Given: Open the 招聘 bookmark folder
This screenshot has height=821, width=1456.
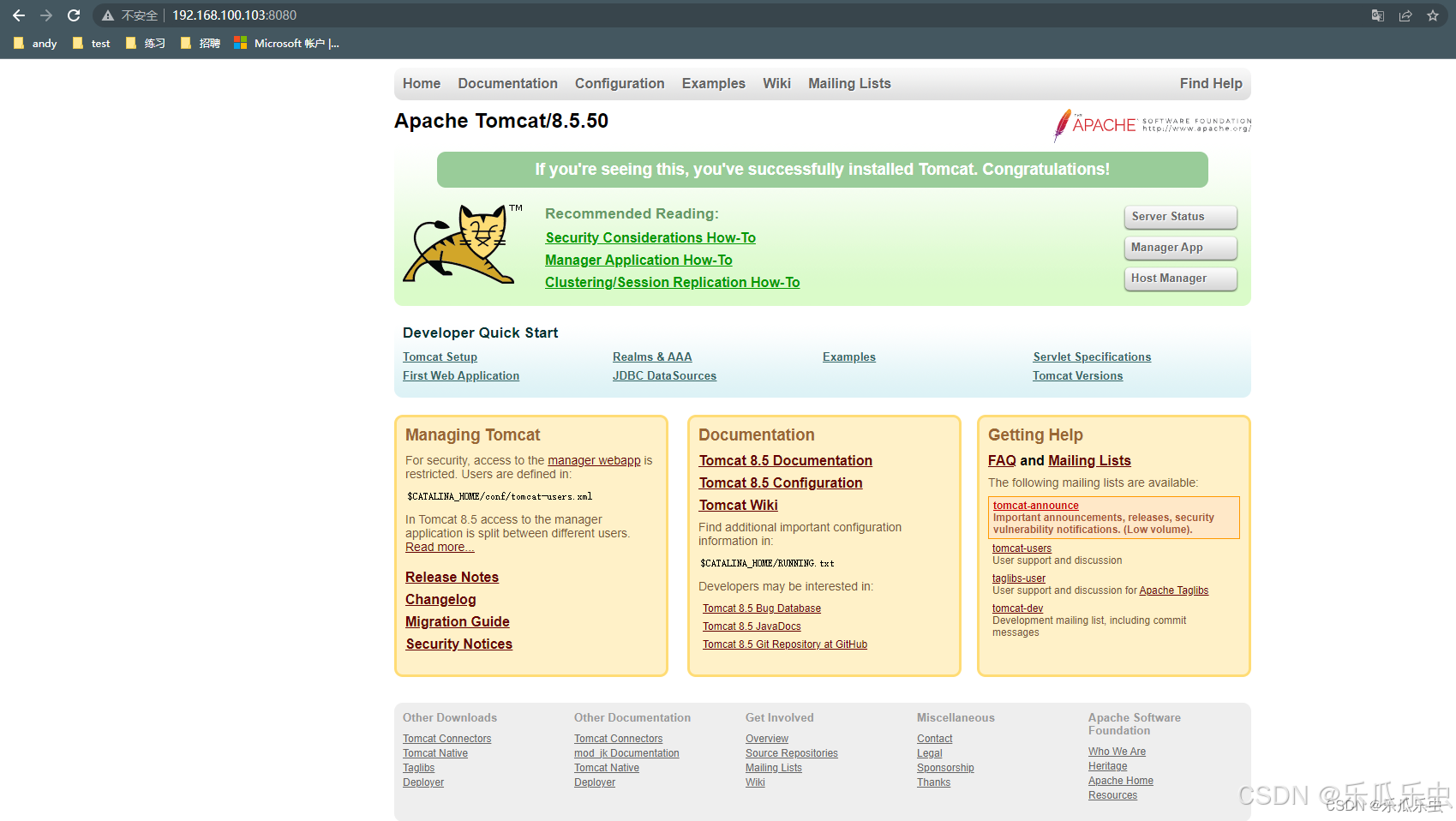Looking at the screenshot, I should pos(200,43).
